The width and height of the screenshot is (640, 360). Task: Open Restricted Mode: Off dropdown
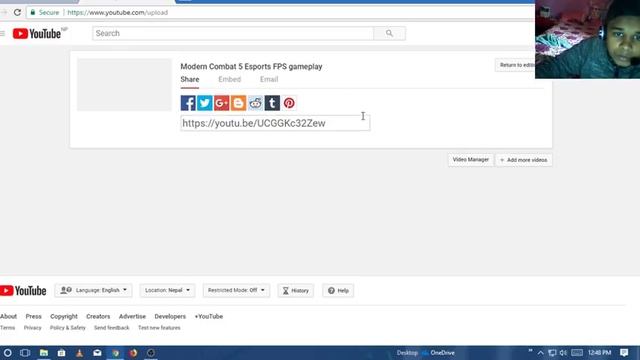tap(236, 290)
